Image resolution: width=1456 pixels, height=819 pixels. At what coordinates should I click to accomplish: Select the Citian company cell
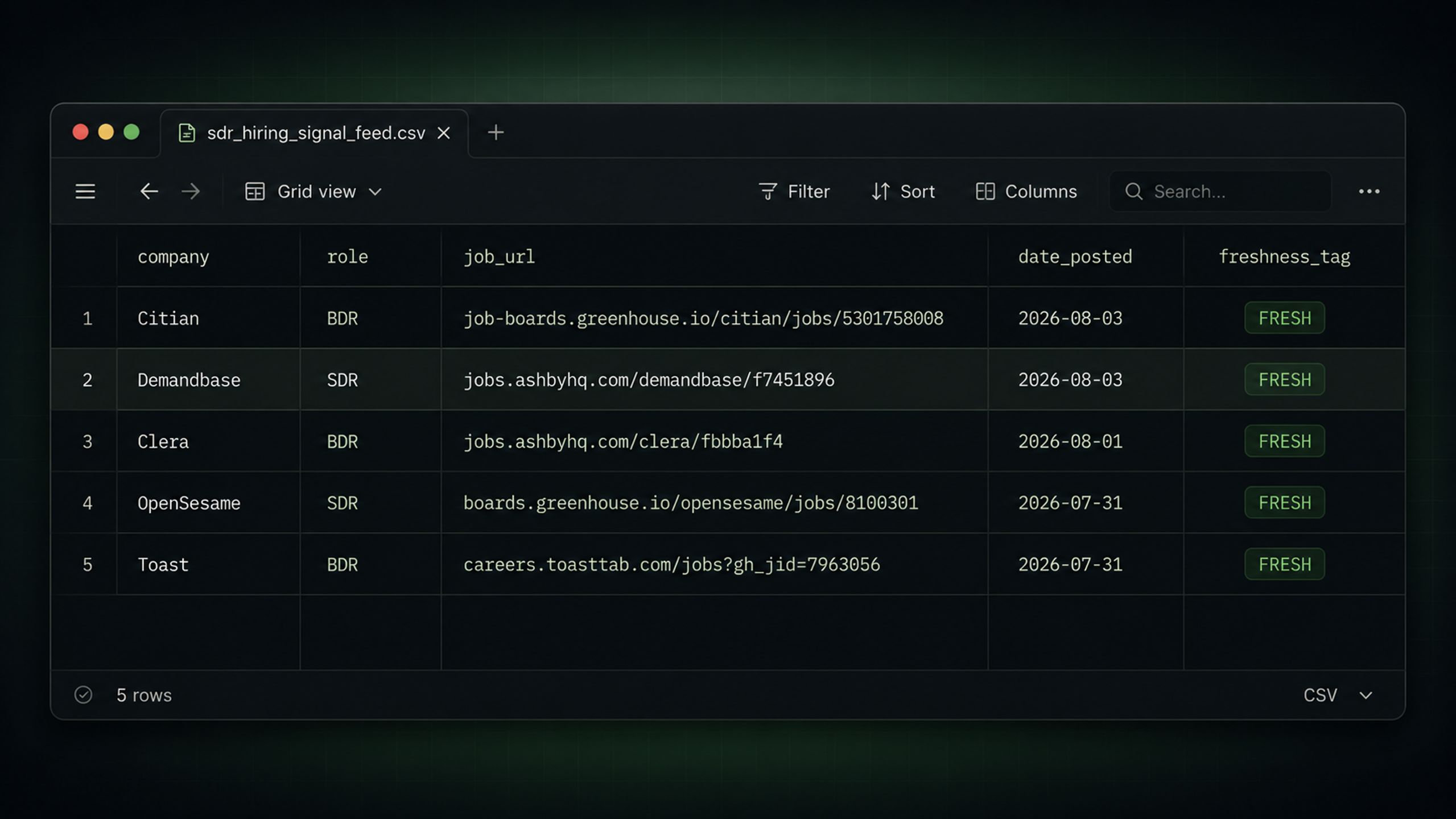(x=208, y=318)
